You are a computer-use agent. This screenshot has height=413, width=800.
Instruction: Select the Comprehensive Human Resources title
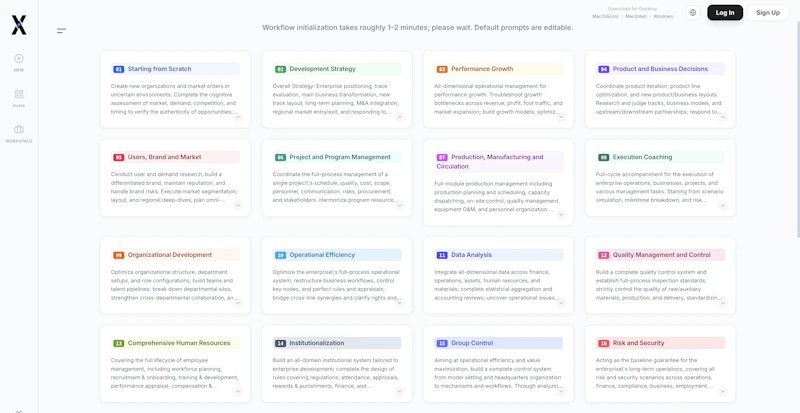[x=179, y=343]
